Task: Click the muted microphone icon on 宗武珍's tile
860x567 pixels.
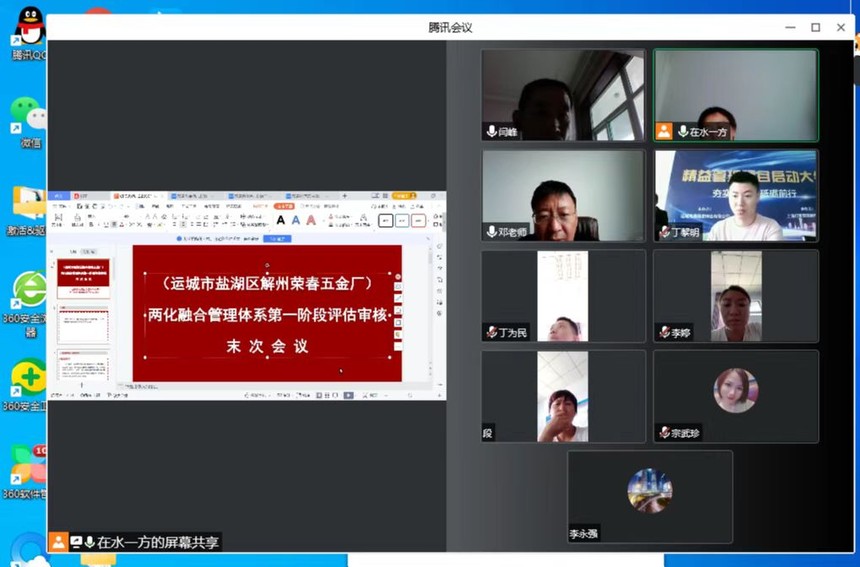Action: click(x=665, y=433)
